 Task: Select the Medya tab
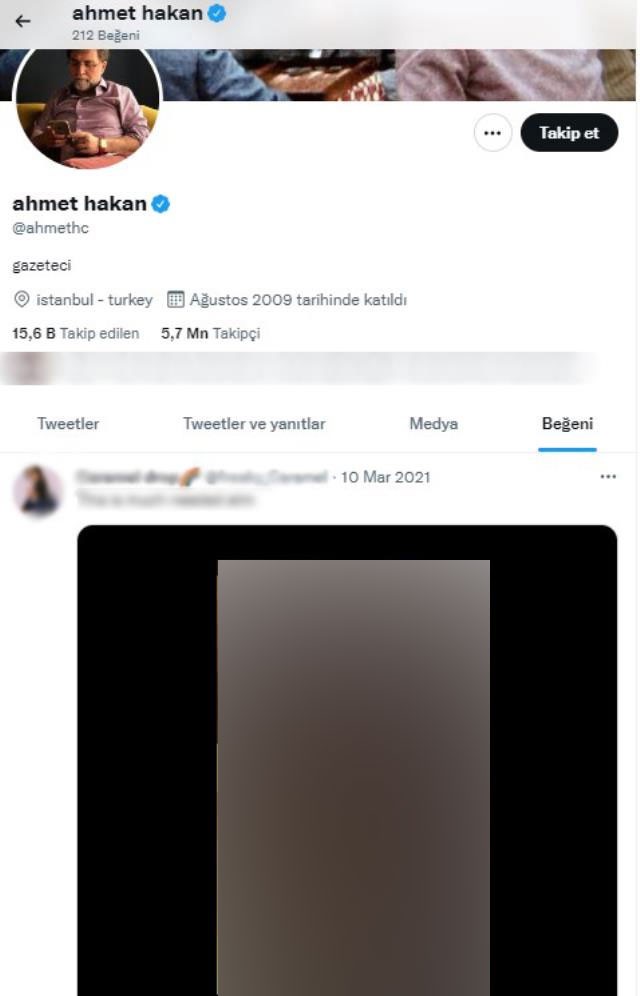point(434,424)
